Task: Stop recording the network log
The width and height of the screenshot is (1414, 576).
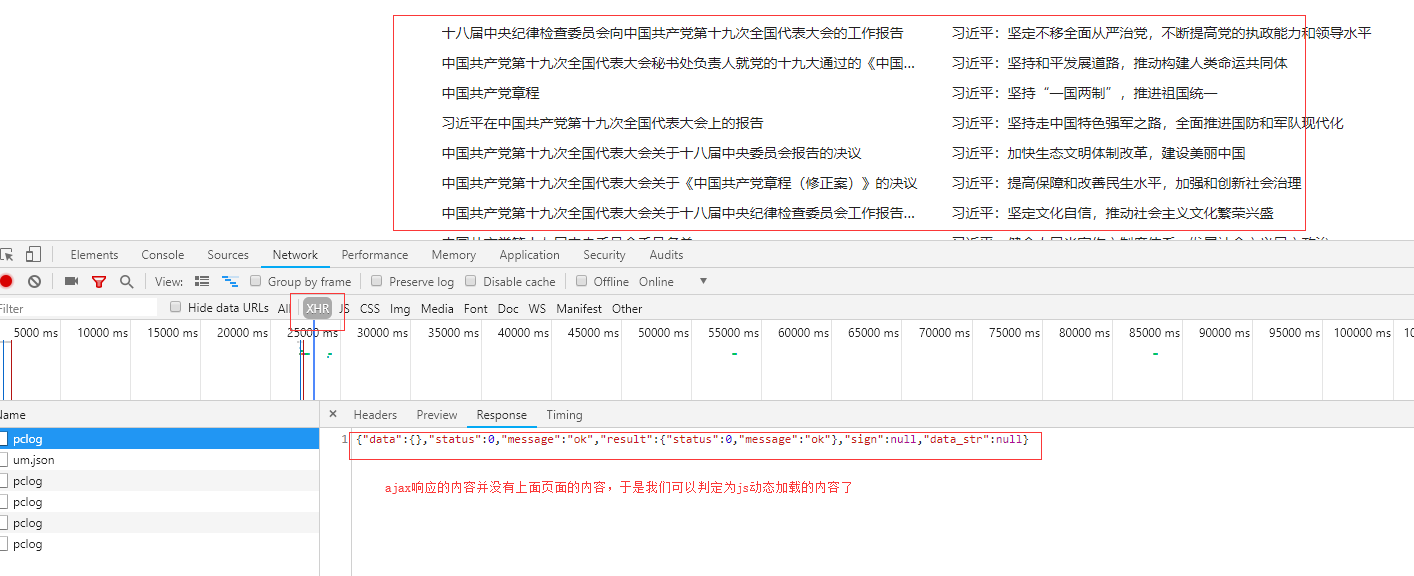Action: pos(6,282)
